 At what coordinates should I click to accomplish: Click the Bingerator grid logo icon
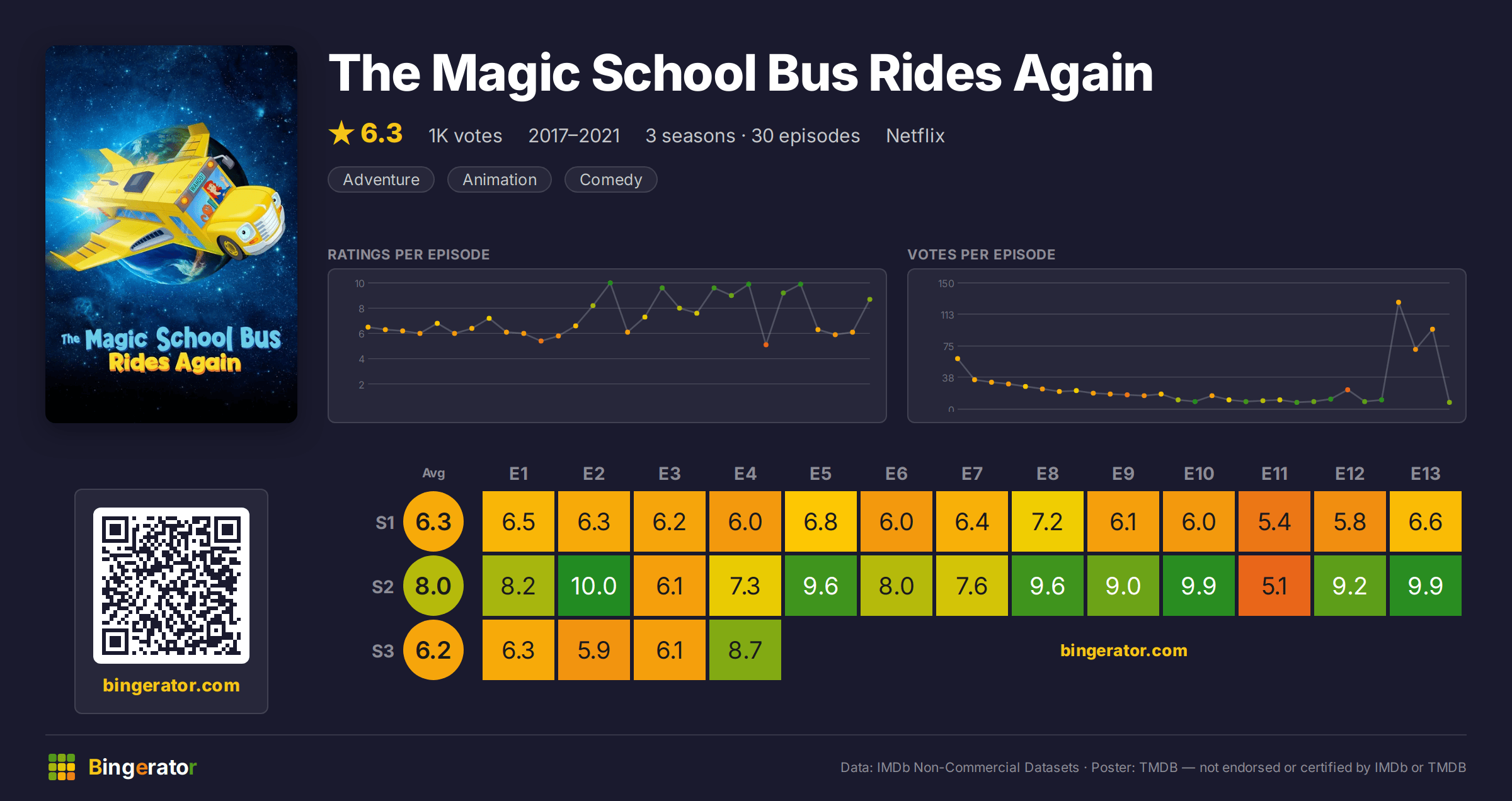[x=62, y=767]
